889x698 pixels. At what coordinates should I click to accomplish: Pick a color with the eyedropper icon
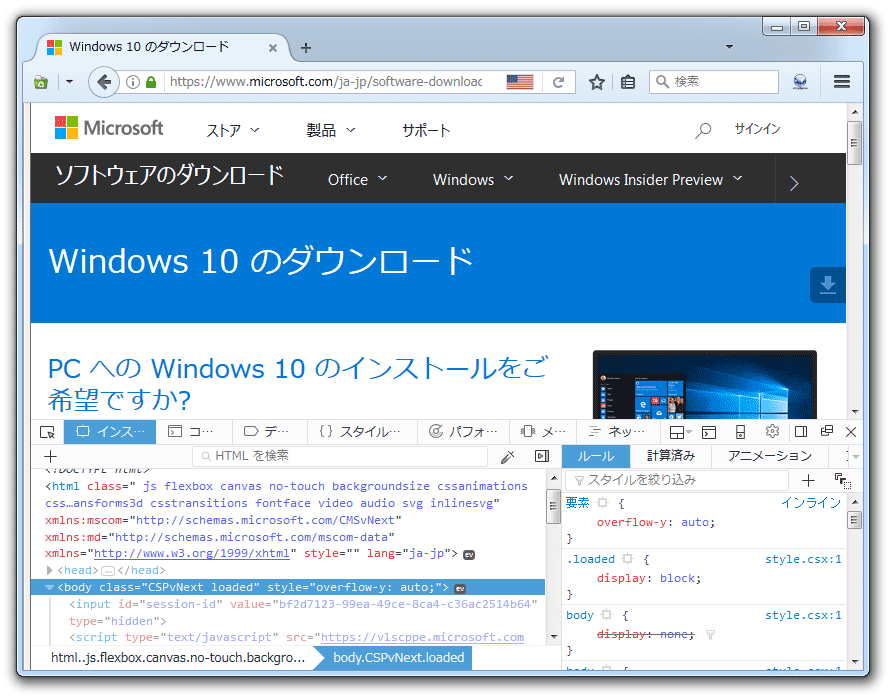point(507,457)
